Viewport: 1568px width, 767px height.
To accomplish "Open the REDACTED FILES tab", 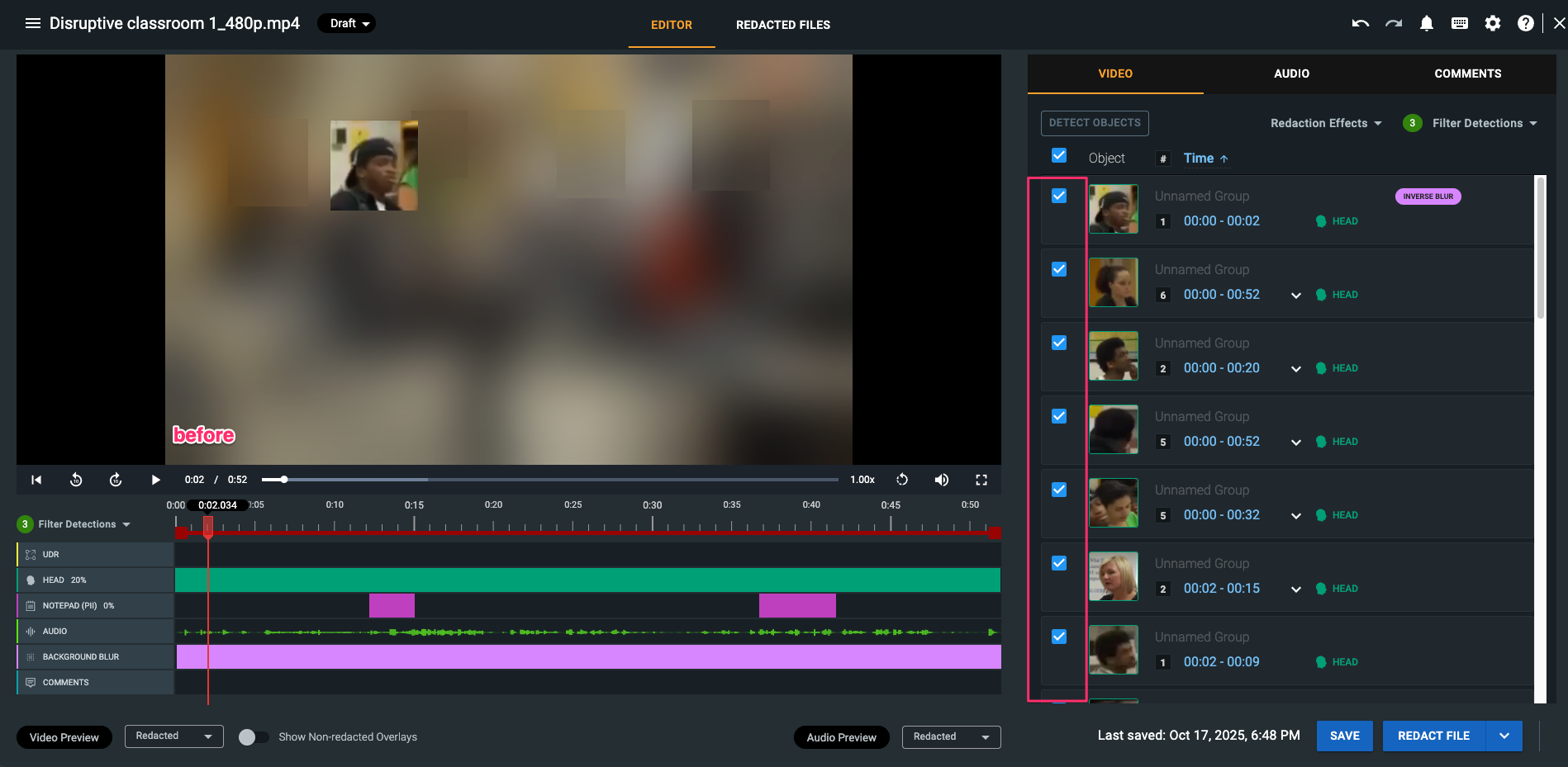I will (x=782, y=25).
